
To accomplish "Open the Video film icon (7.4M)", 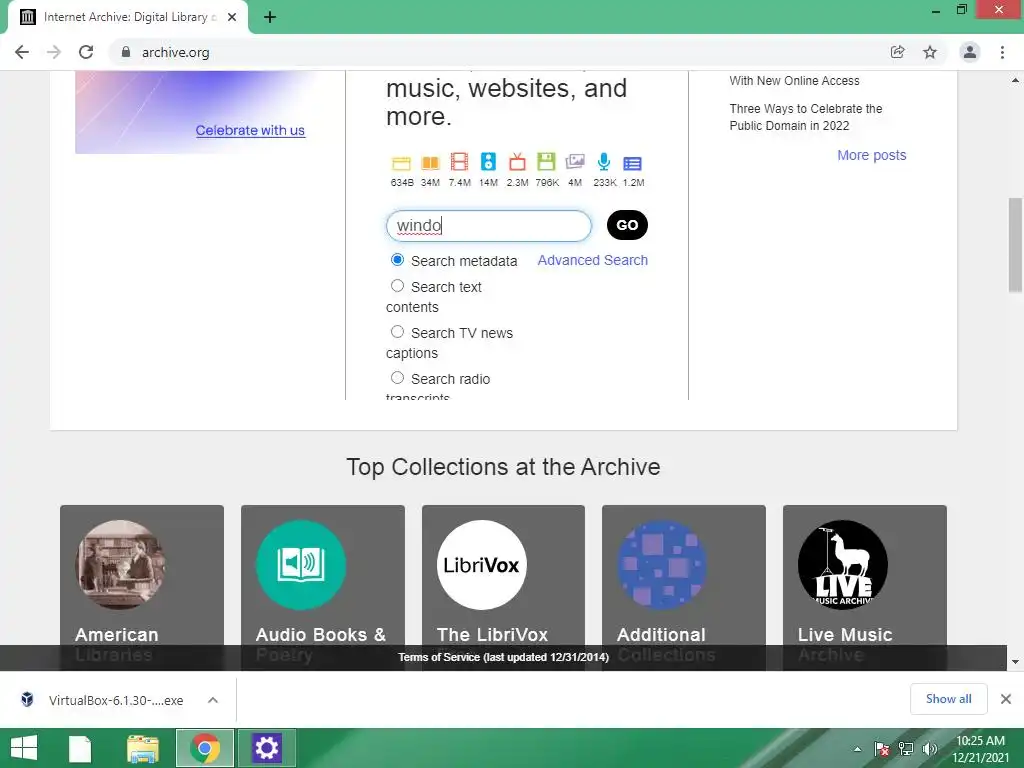I will click(x=459, y=162).
